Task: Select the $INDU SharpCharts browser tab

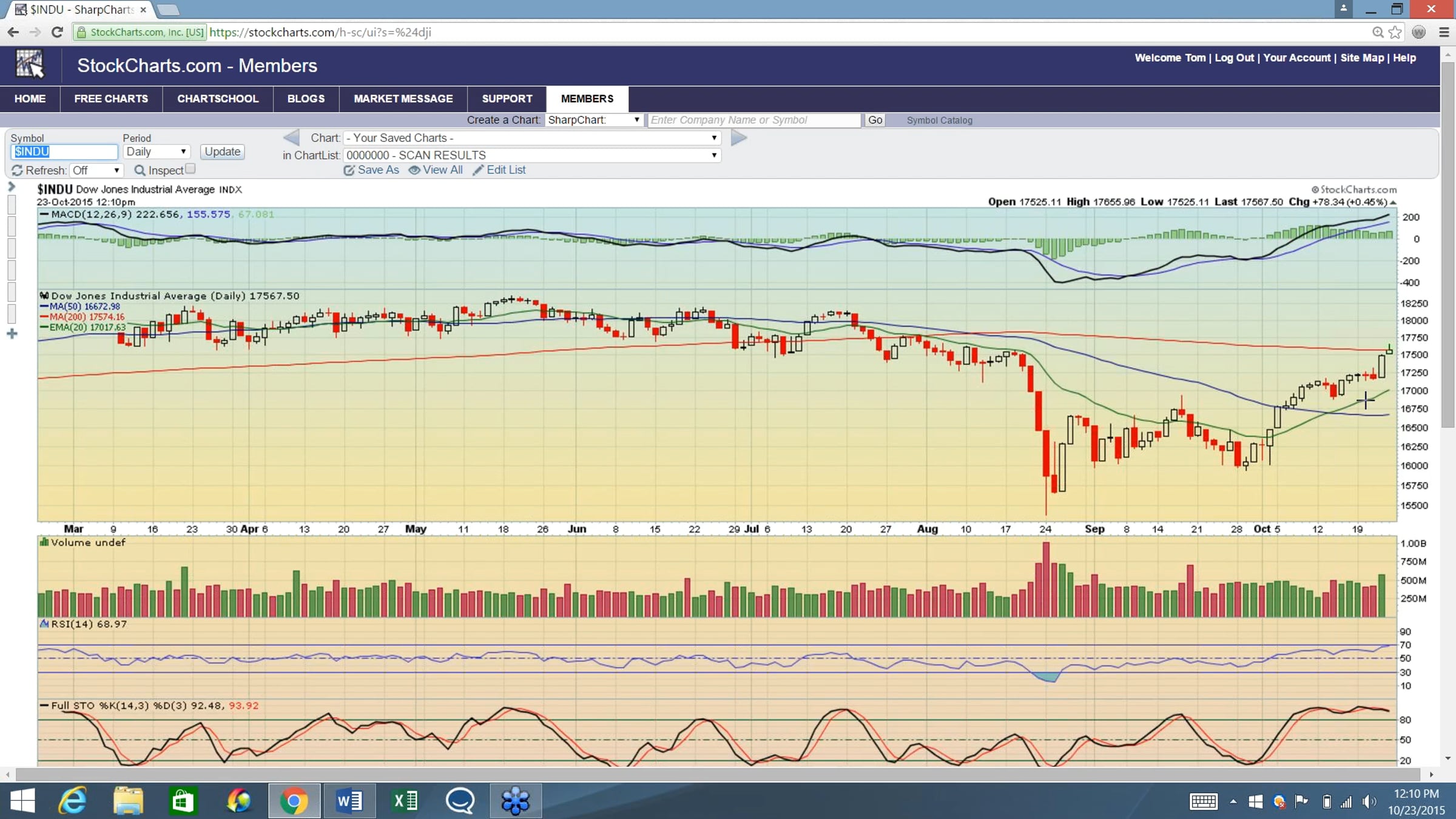Action: (82, 10)
